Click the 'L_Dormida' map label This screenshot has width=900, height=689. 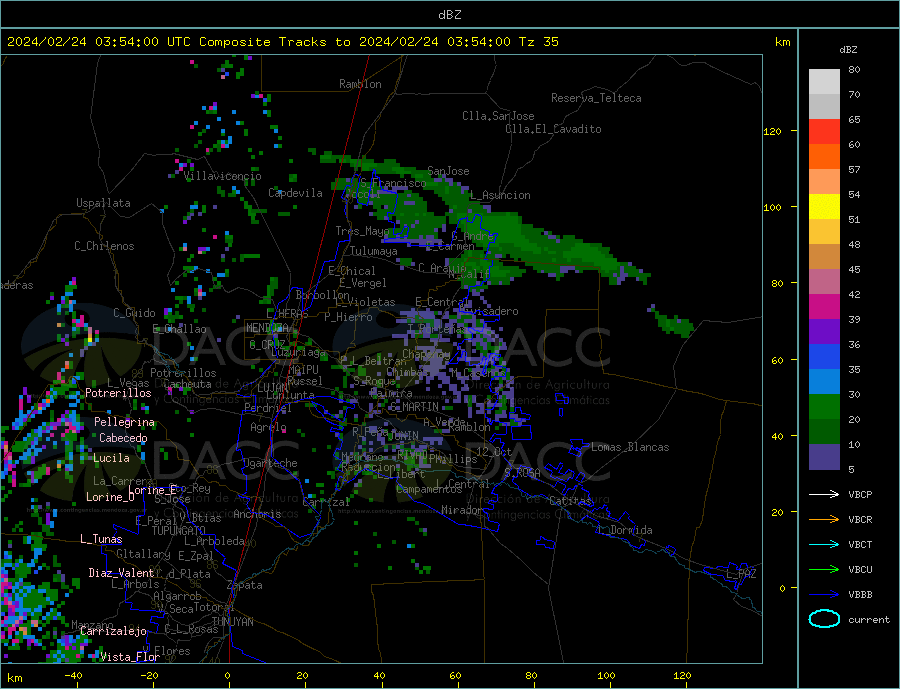click(x=626, y=530)
